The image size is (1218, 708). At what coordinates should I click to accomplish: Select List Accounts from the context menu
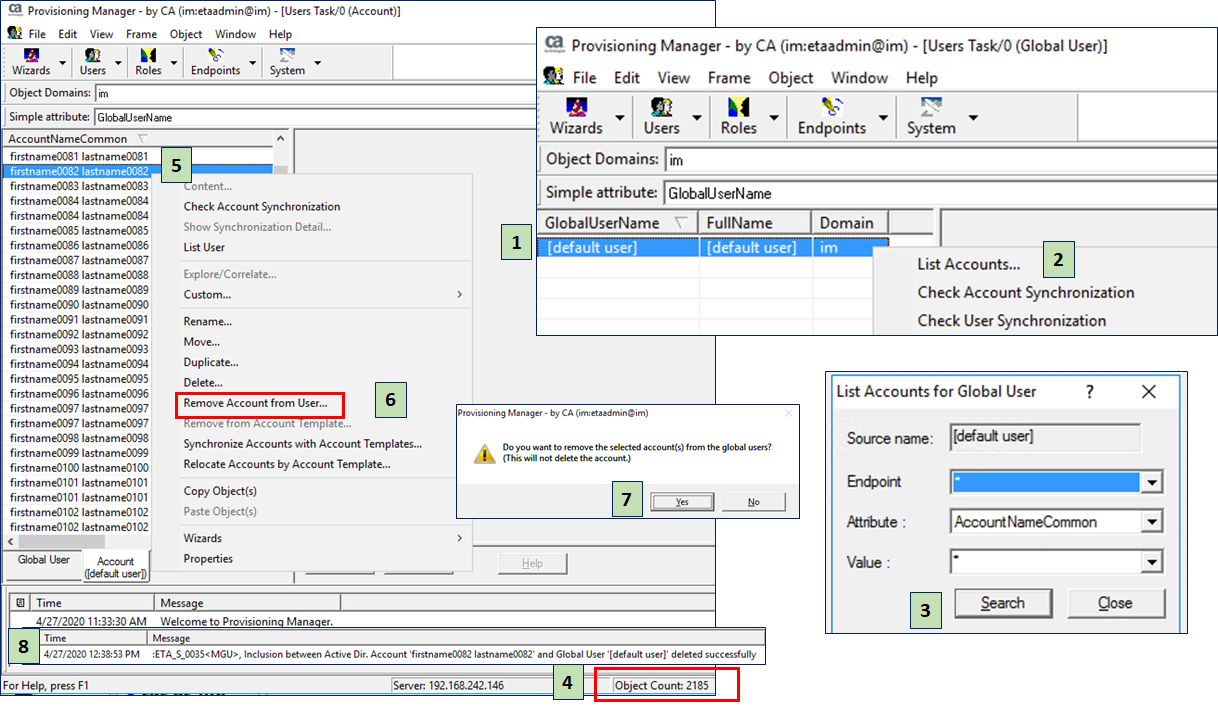[968, 265]
